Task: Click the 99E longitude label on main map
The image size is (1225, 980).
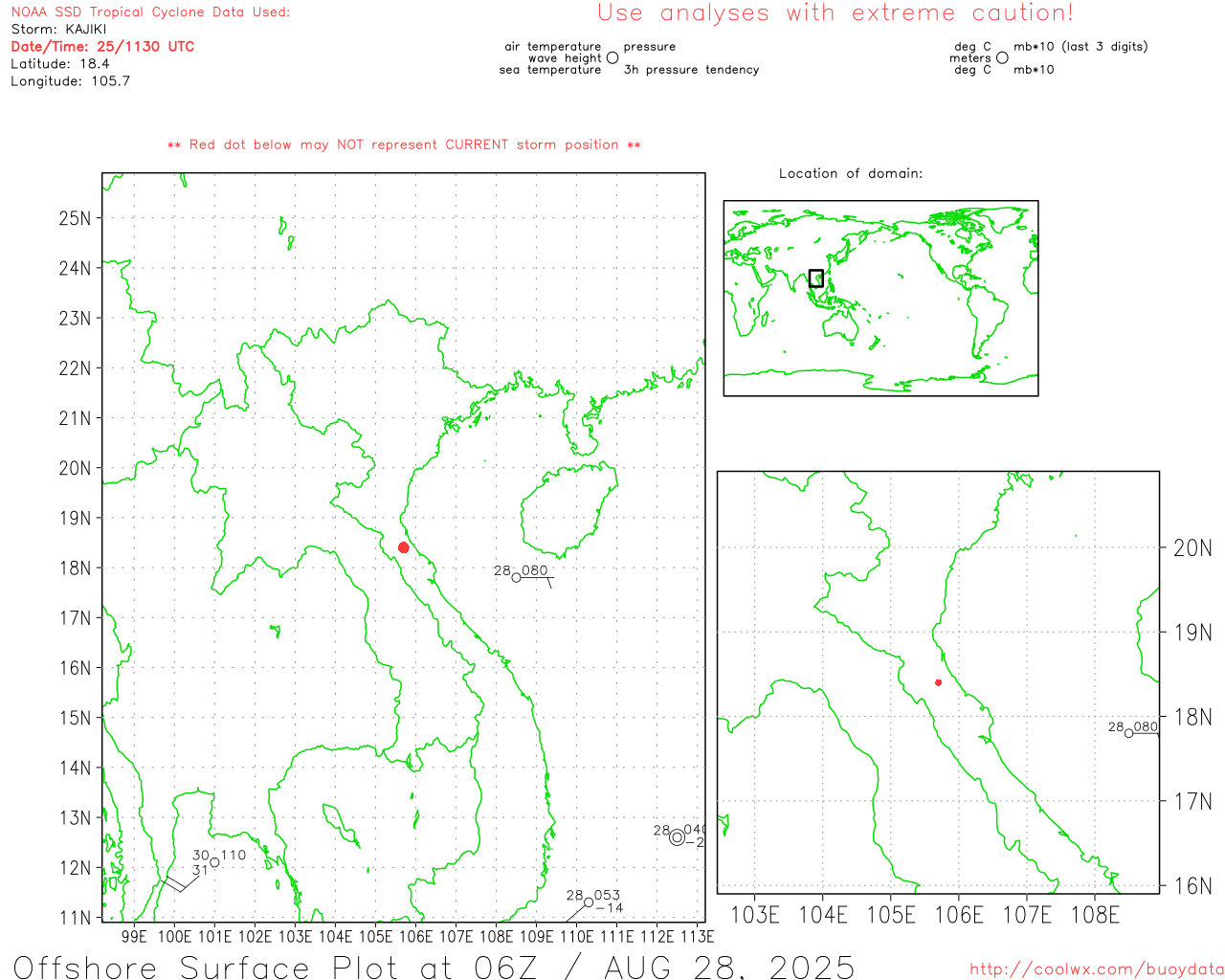Action: point(134,936)
